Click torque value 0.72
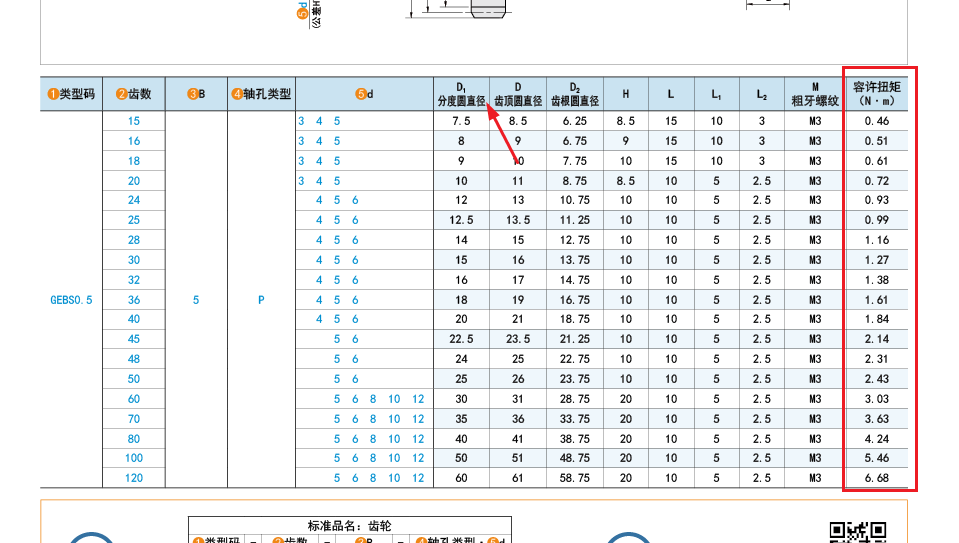 click(x=877, y=181)
